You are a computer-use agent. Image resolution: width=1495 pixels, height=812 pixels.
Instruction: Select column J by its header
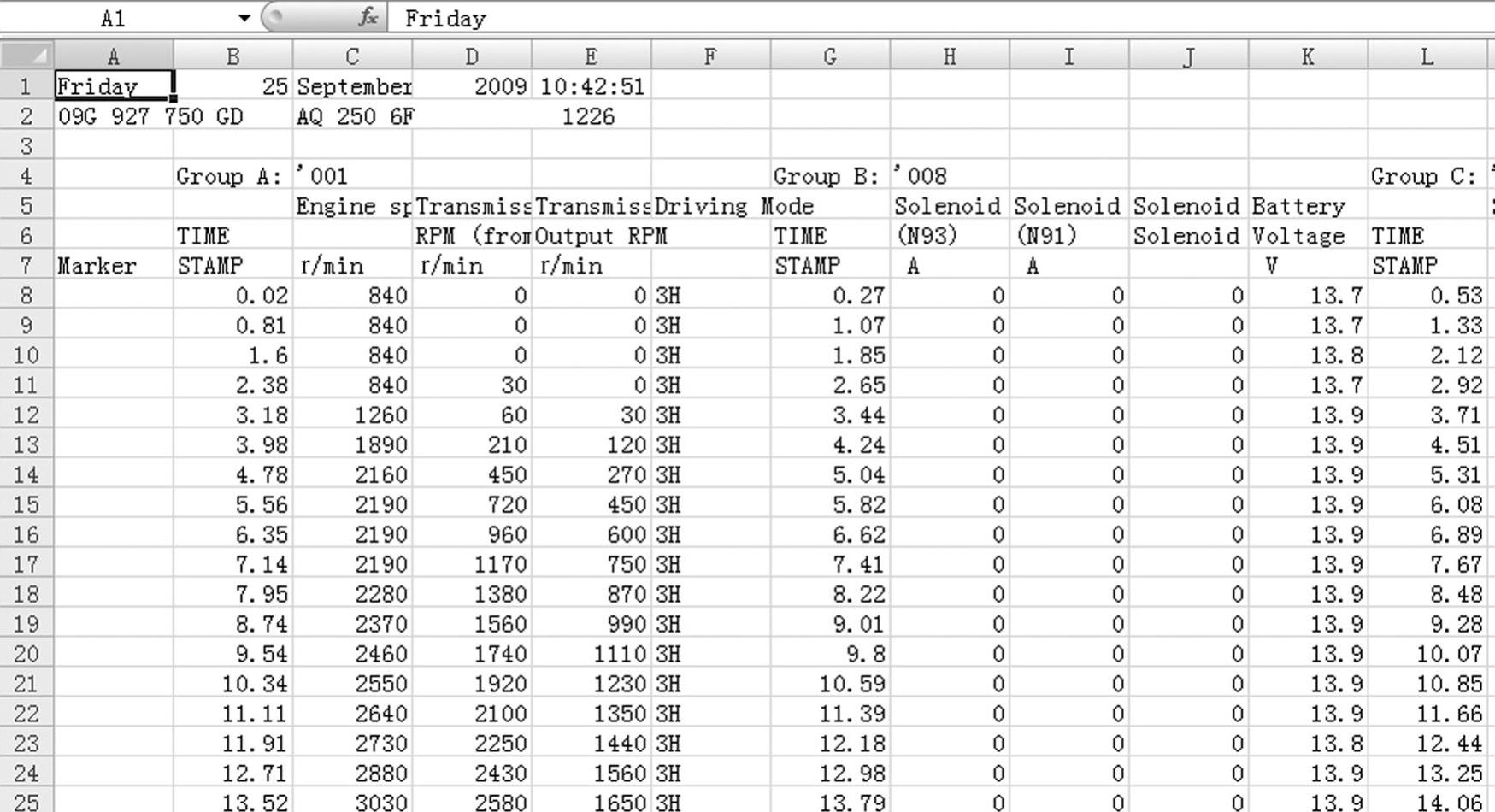(x=1189, y=56)
